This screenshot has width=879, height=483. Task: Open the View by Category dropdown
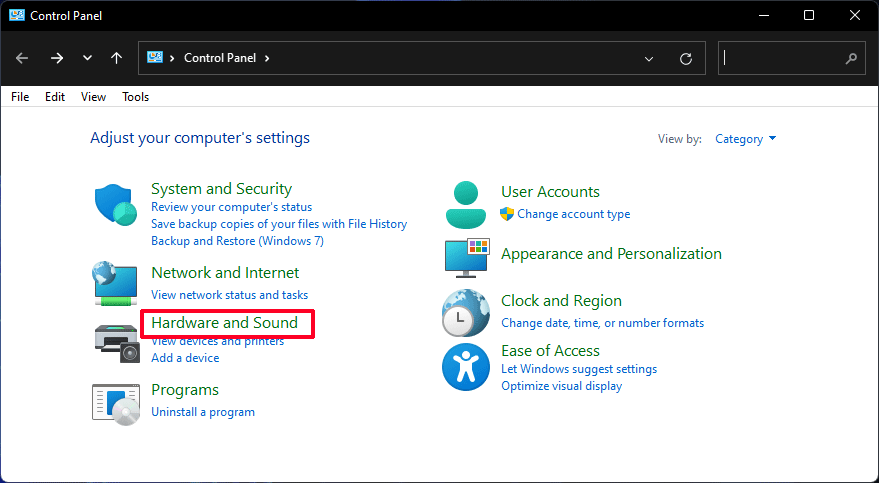click(x=746, y=139)
